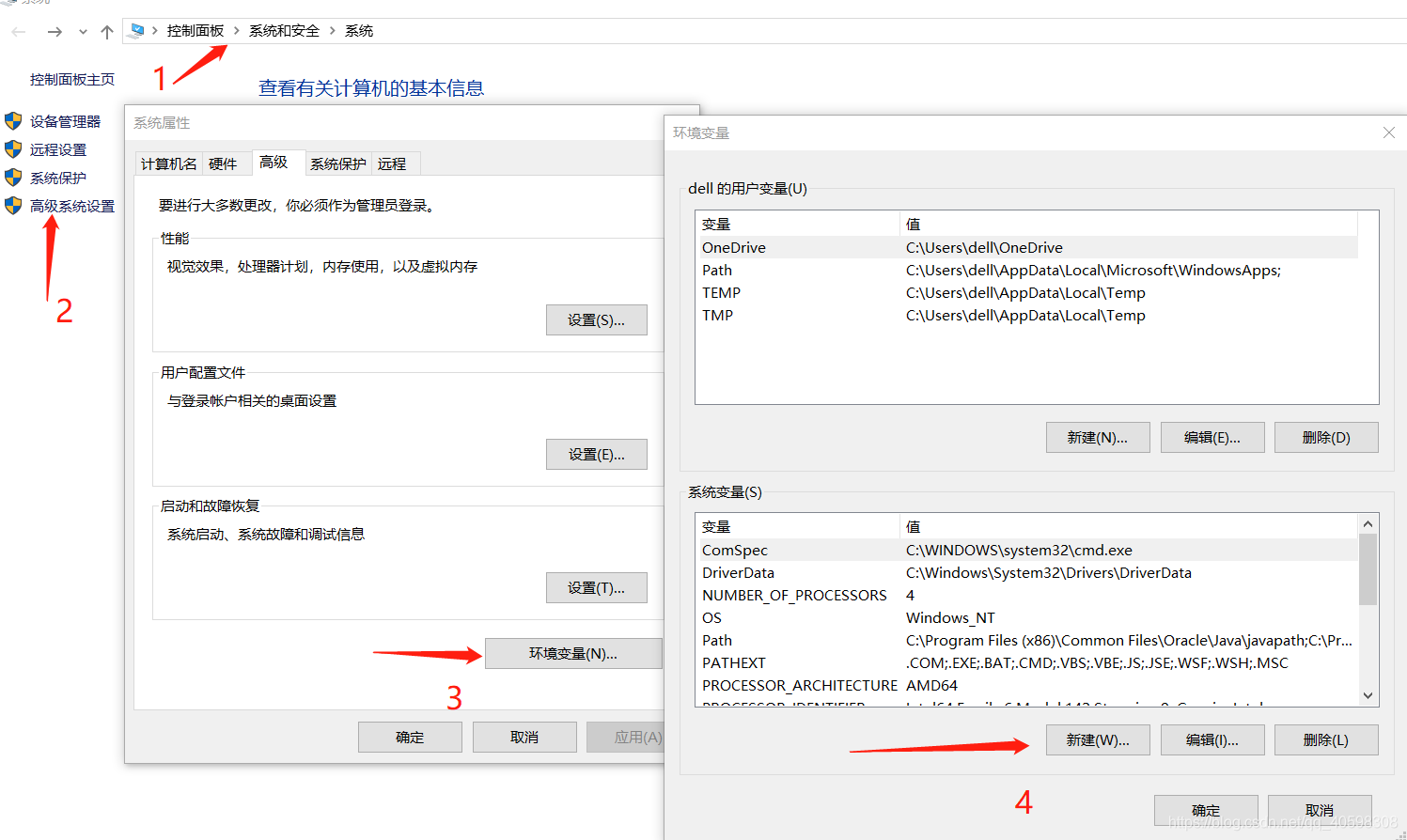Go to 控制面板 in address breadcrumb
Screen dimensions: 1407x840
pos(195,31)
